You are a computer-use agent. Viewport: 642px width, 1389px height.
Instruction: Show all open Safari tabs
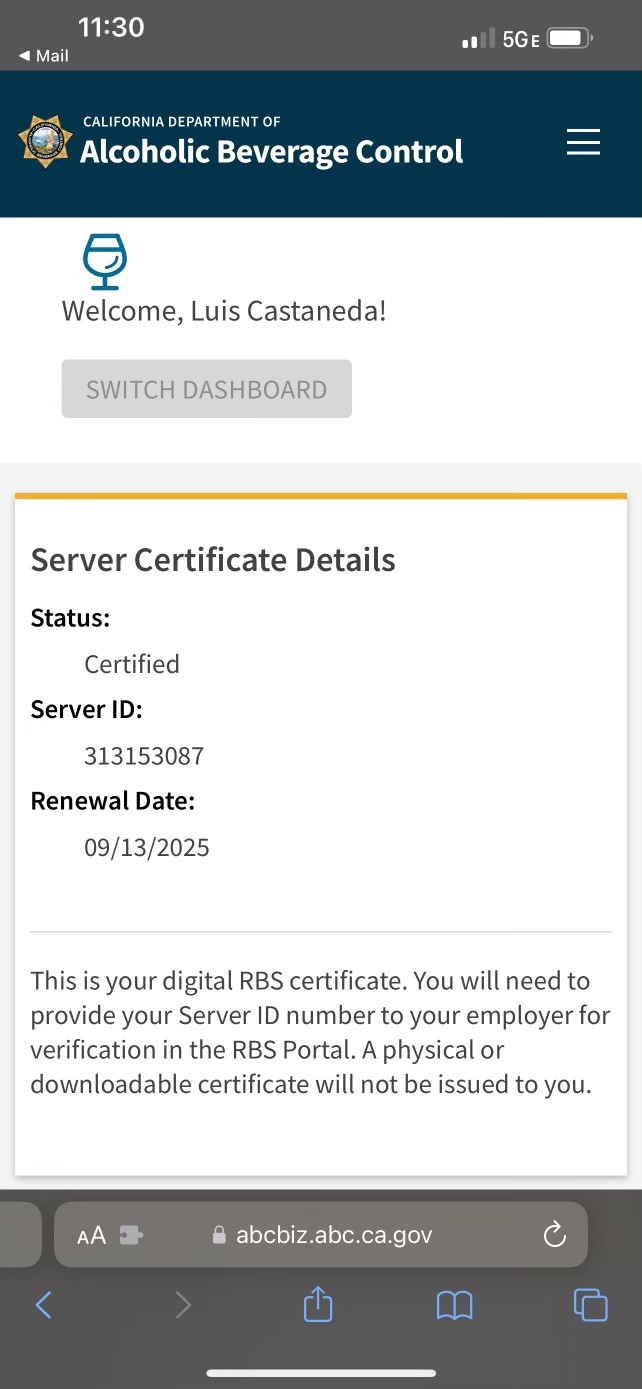[590, 1304]
